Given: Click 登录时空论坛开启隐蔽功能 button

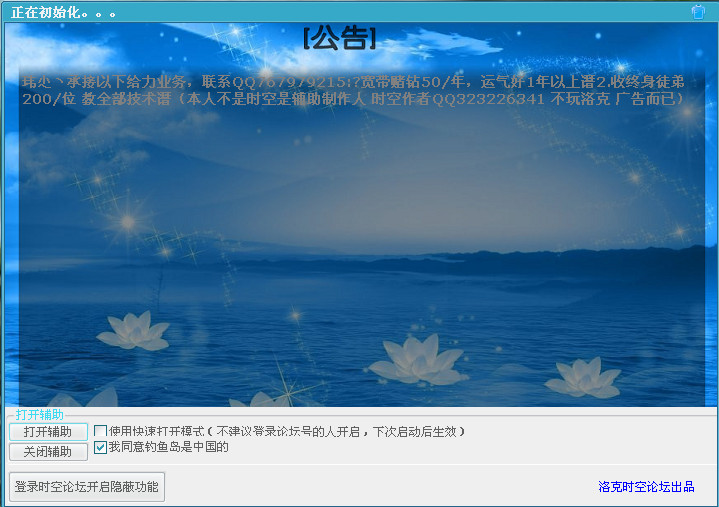Looking at the screenshot, I should coord(87,486).
